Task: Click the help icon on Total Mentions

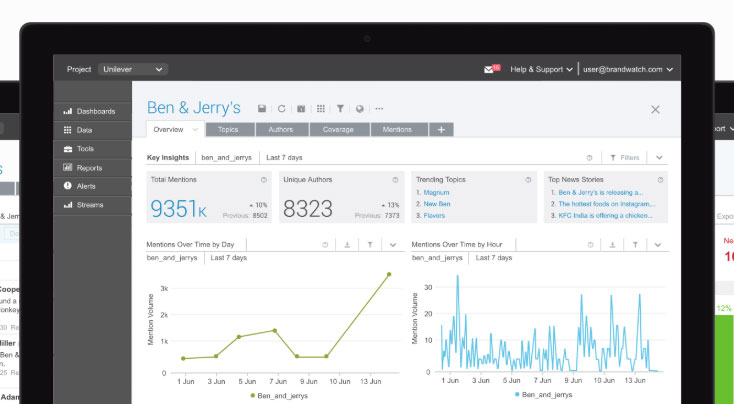Action: (x=264, y=180)
